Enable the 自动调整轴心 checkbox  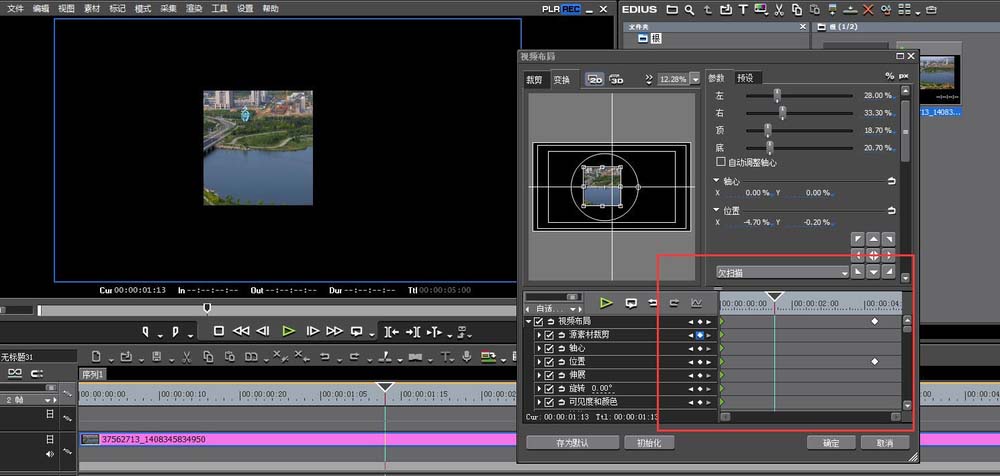point(721,162)
